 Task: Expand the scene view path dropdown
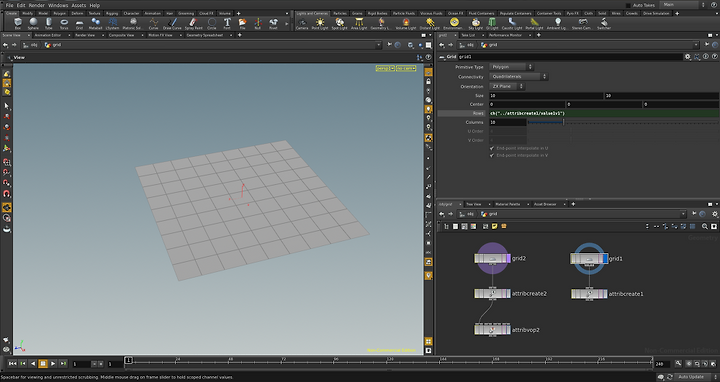[x=378, y=45]
